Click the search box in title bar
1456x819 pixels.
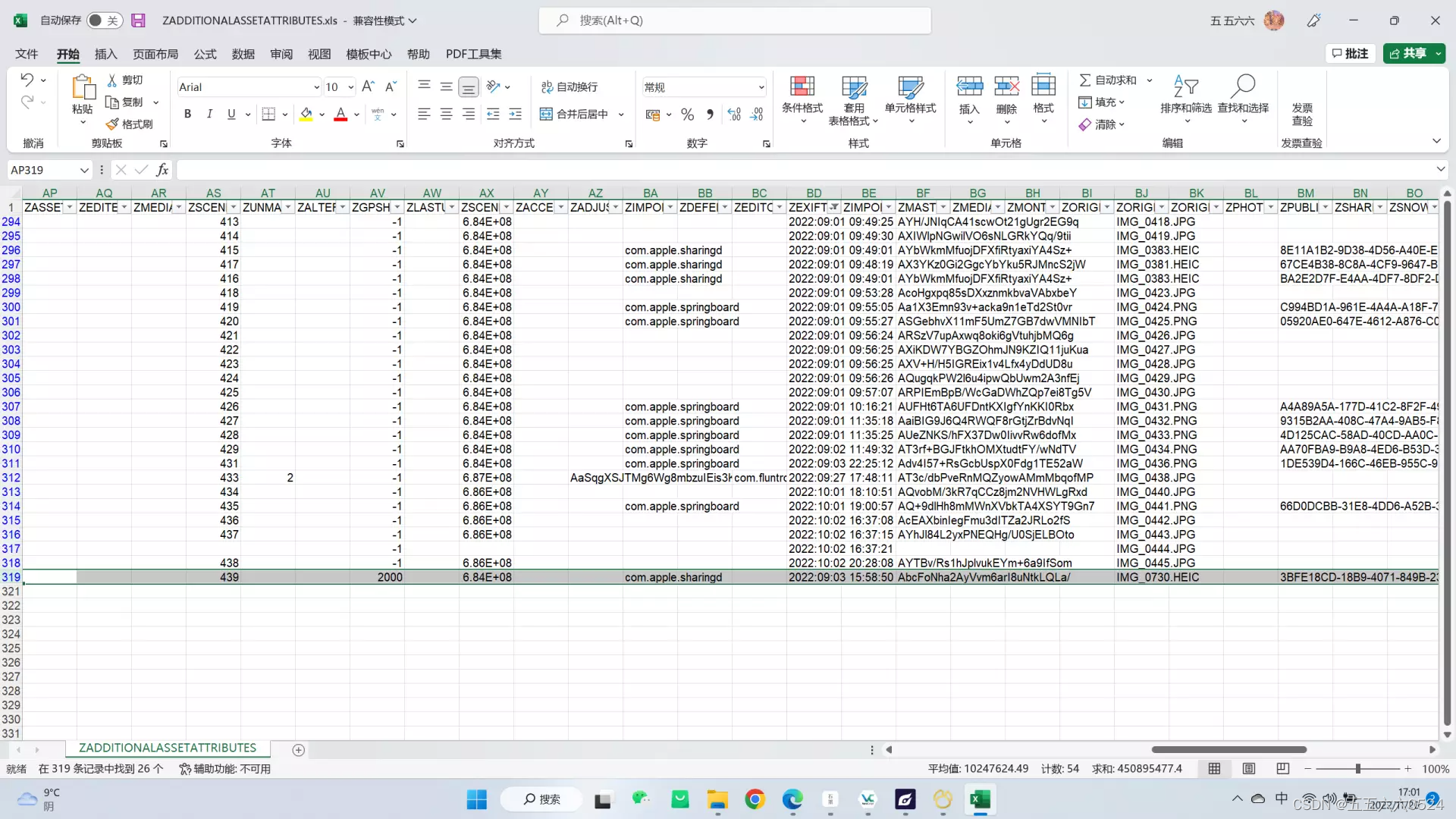point(734,20)
